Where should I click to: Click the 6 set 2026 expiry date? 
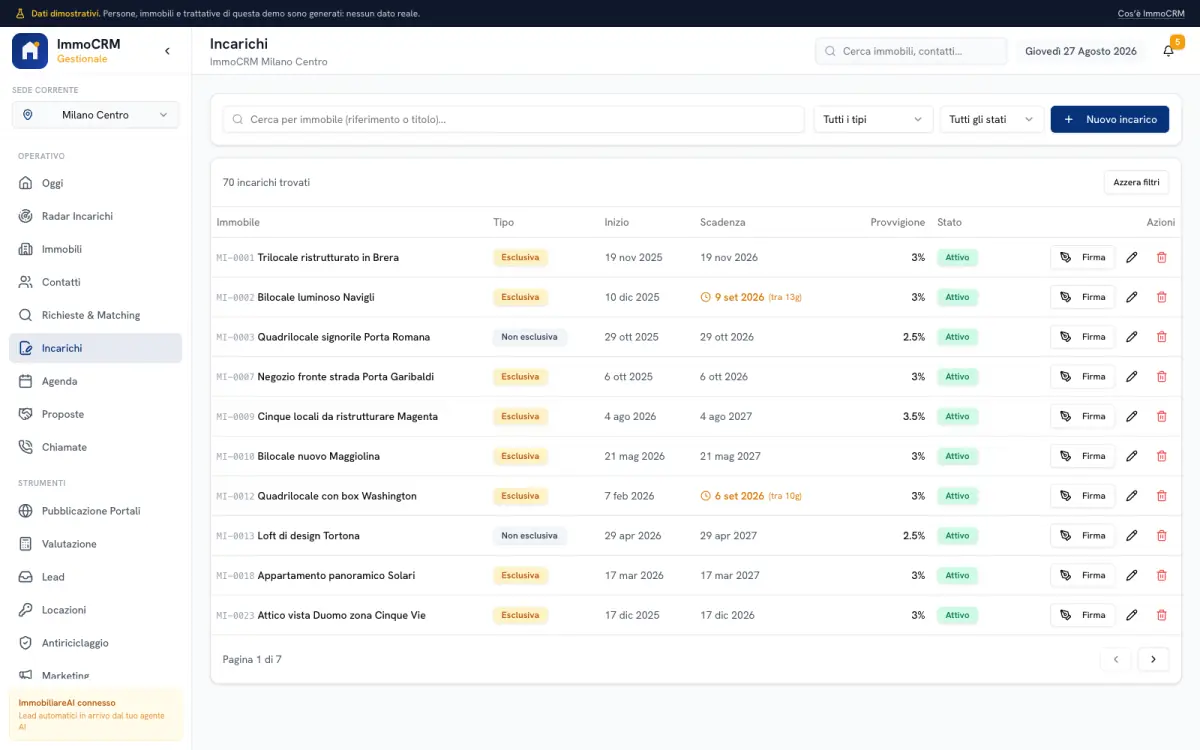pyautogui.click(x=740, y=496)
